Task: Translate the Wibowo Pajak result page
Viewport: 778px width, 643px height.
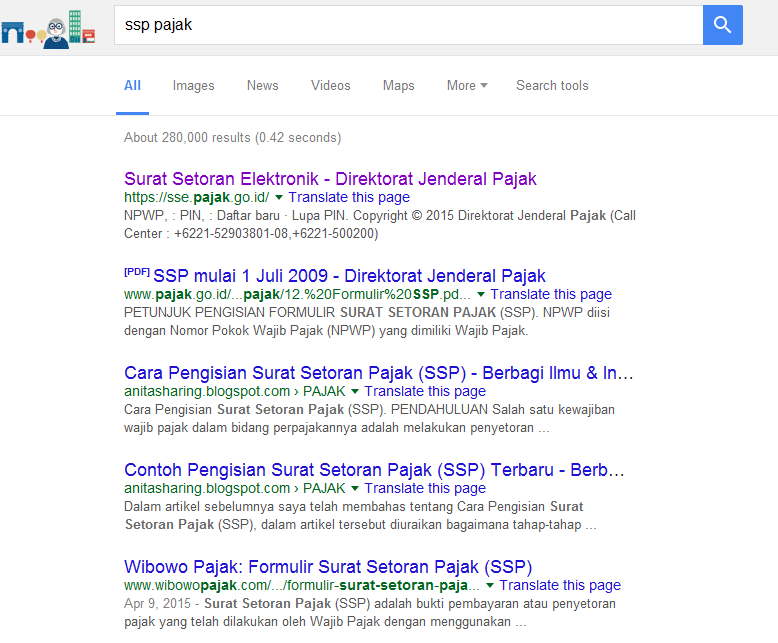Action: click(560, 585)
